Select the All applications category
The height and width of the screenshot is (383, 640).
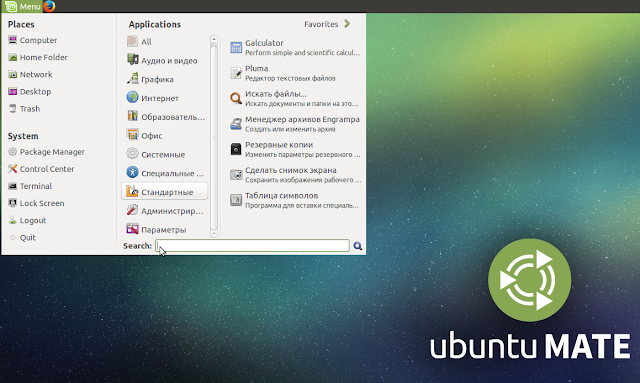point(164,42)
